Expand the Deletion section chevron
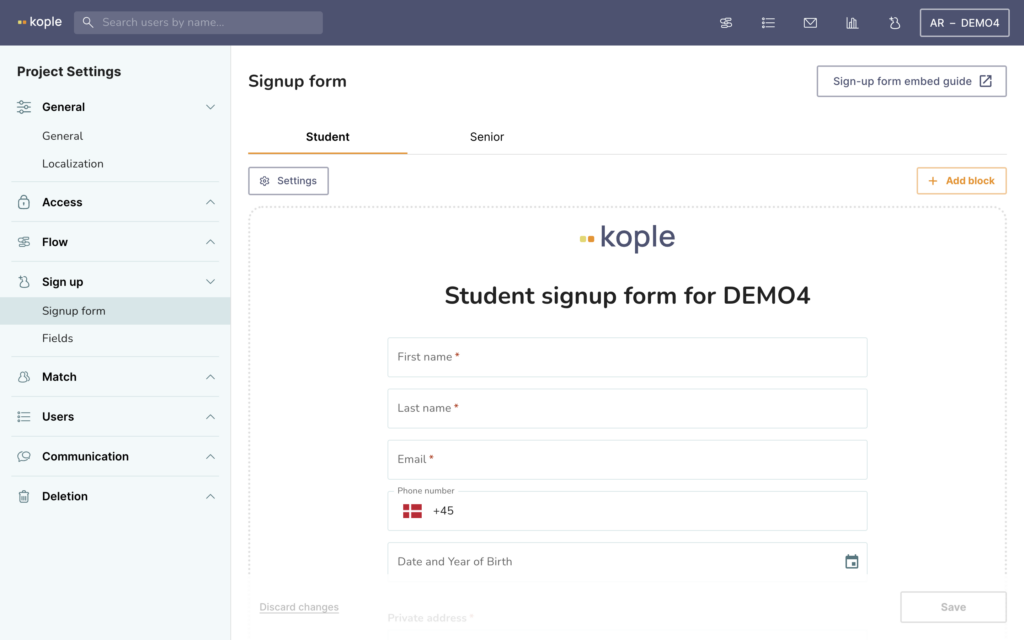Viewport: 1024px width, 640px height. pos(210,496)
